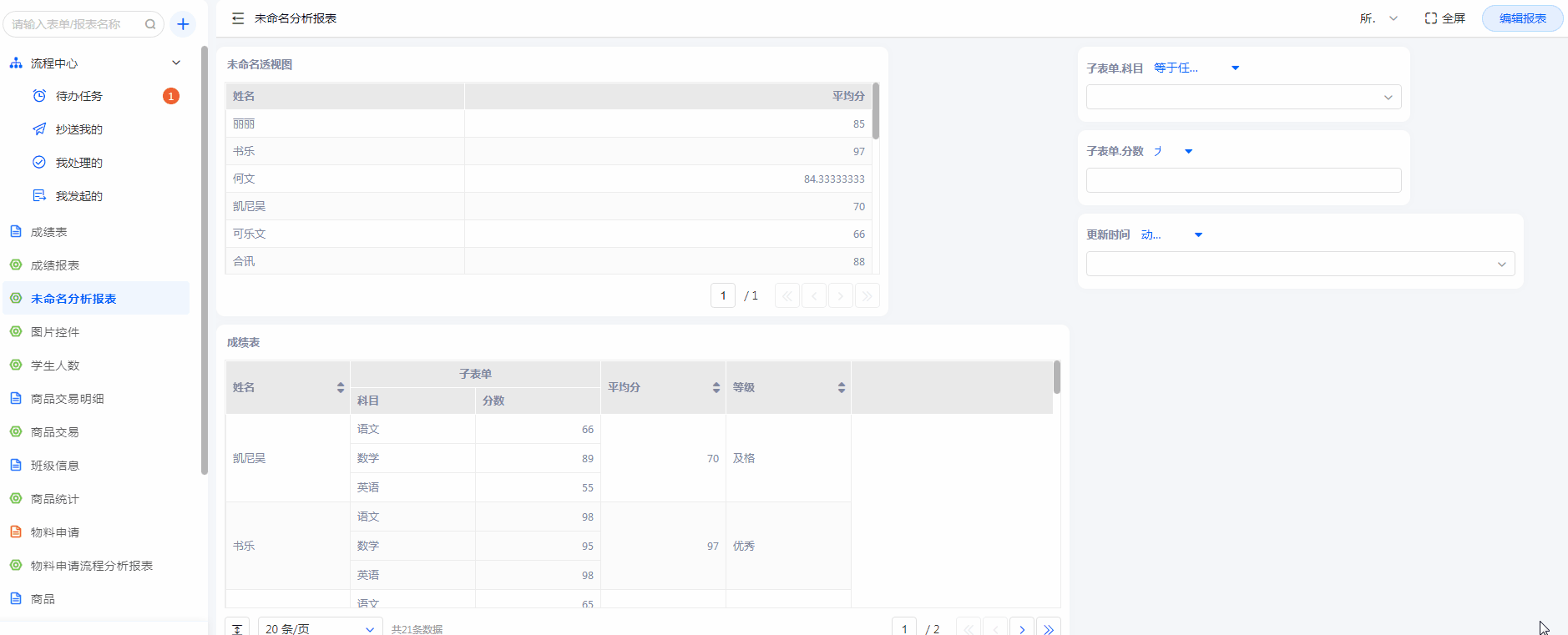This screenshot has width=1568, height=635.
Task: Open the 20 条/页 page size dropdown
Action: click(320, 629)
